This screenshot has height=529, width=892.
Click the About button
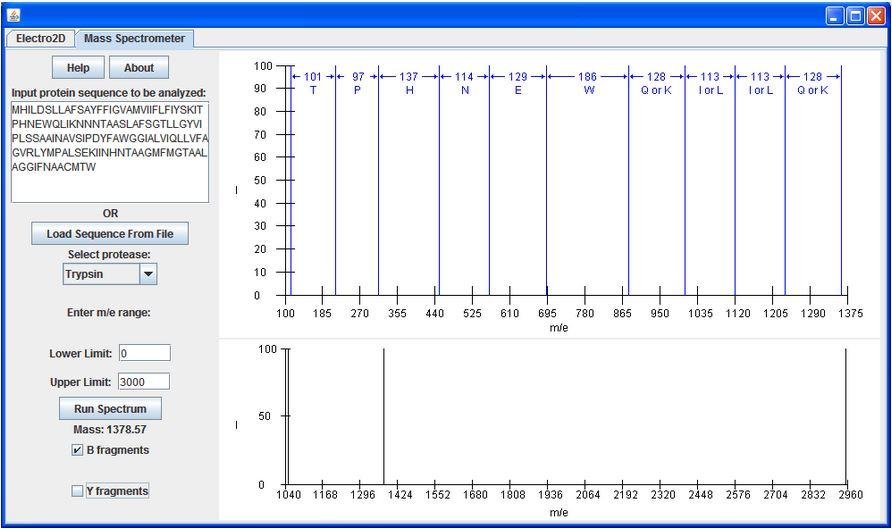click(x=139, y=68)
